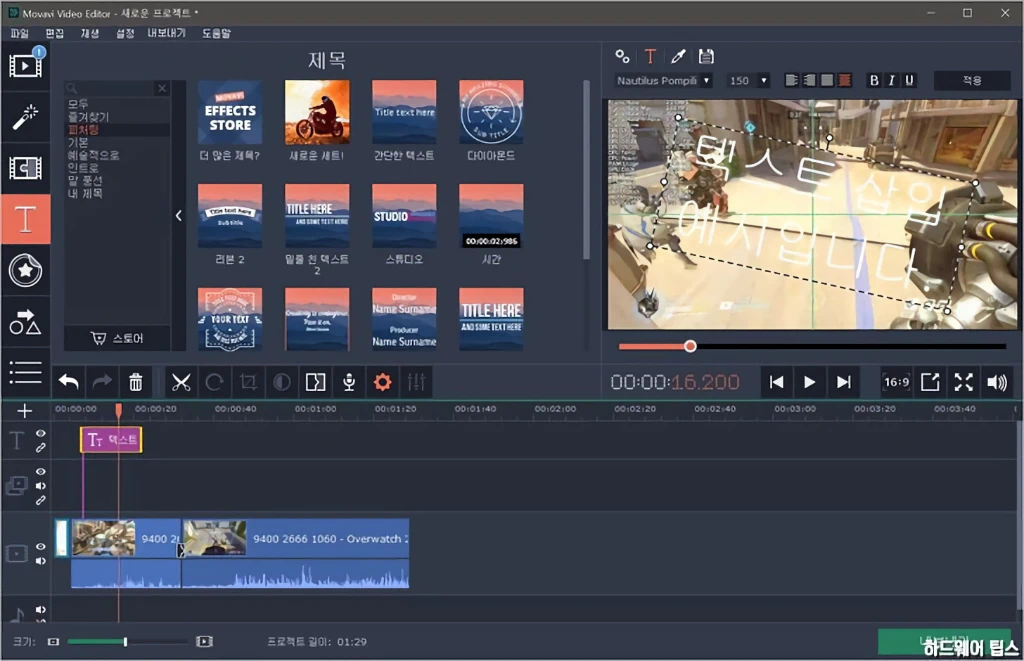Select the 스튜디오 title thumbnail
This screenshot has height=661, width=1024.
pos(404,216)
